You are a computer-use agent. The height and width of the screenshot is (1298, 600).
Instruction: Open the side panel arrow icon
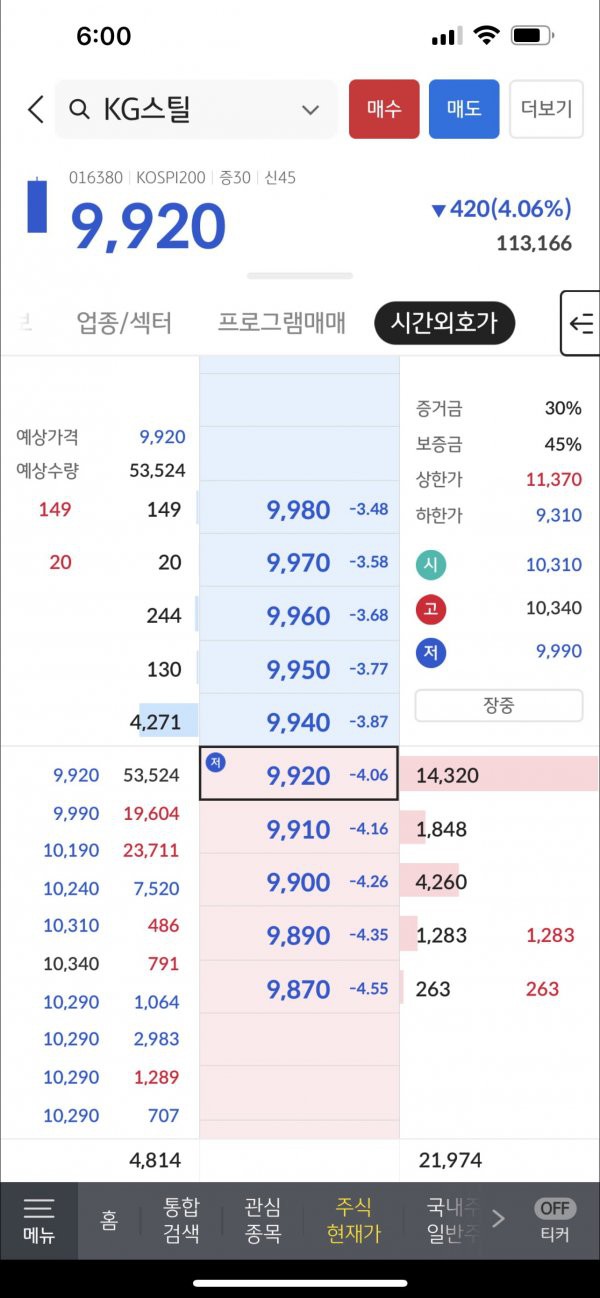[x=580, y=323]
